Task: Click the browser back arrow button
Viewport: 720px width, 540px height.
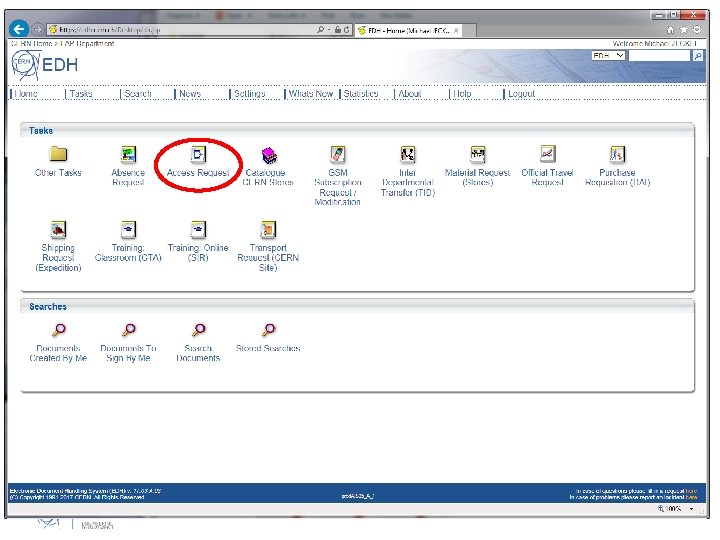Action: point(18,29)
